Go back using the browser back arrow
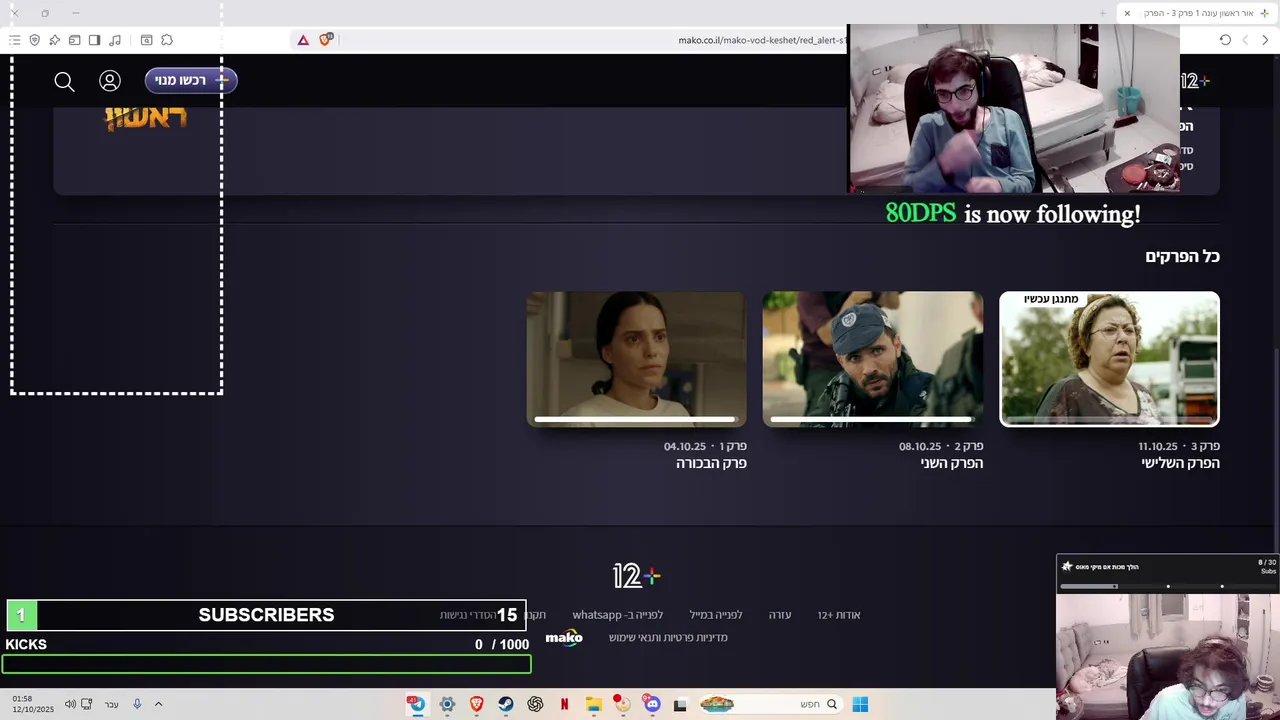Image resolution: width=1280 pixels, height=720 pixels. (1265, 40)
